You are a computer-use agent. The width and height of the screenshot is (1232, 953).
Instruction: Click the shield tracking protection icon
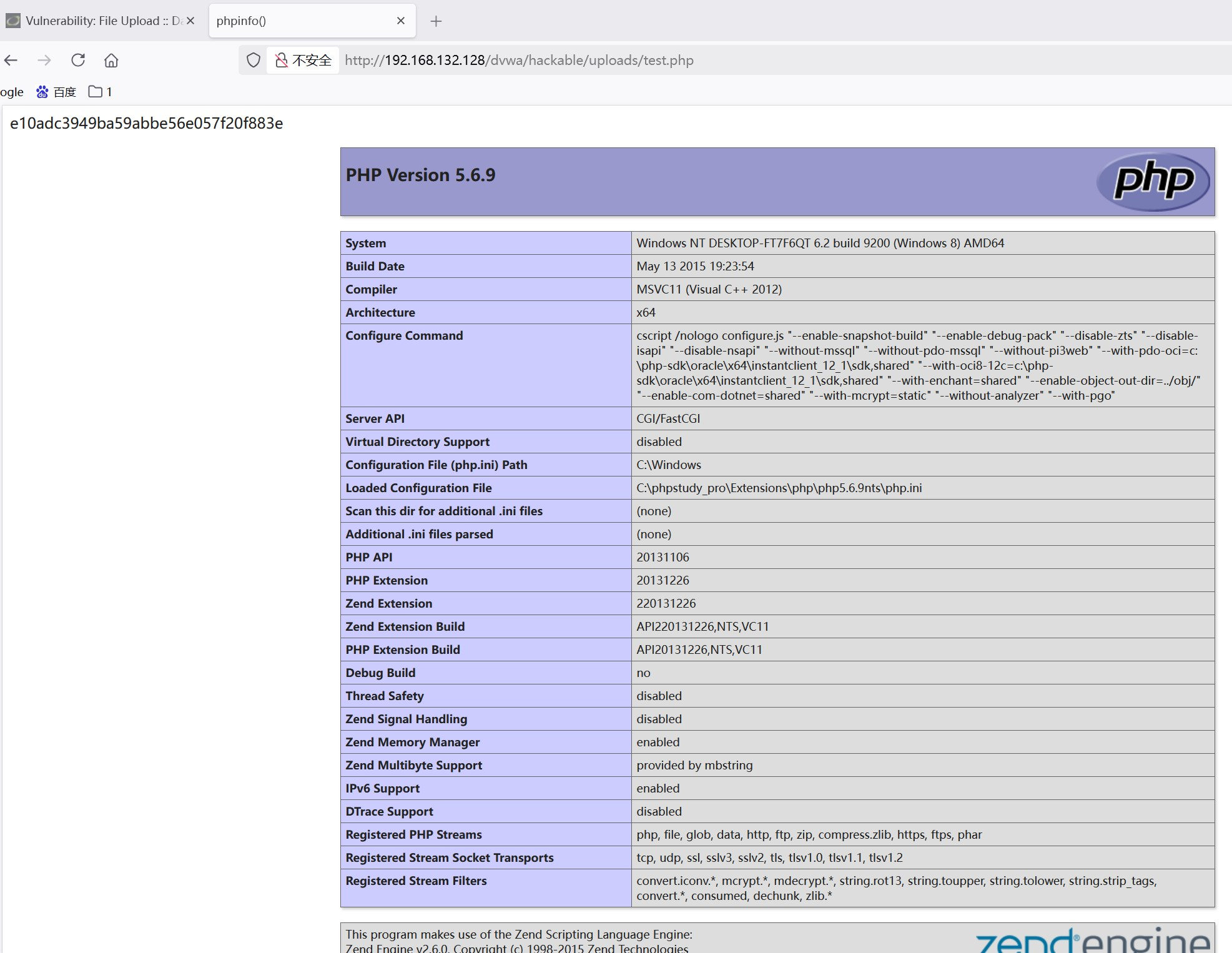pyautogui.click(x=253, y=60)
